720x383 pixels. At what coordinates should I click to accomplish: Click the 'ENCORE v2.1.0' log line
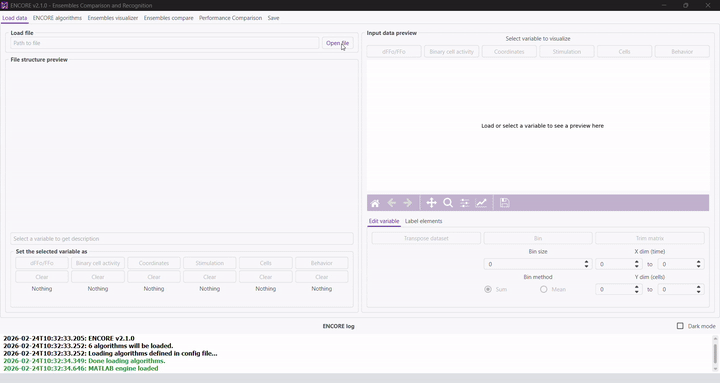(69, 338)
